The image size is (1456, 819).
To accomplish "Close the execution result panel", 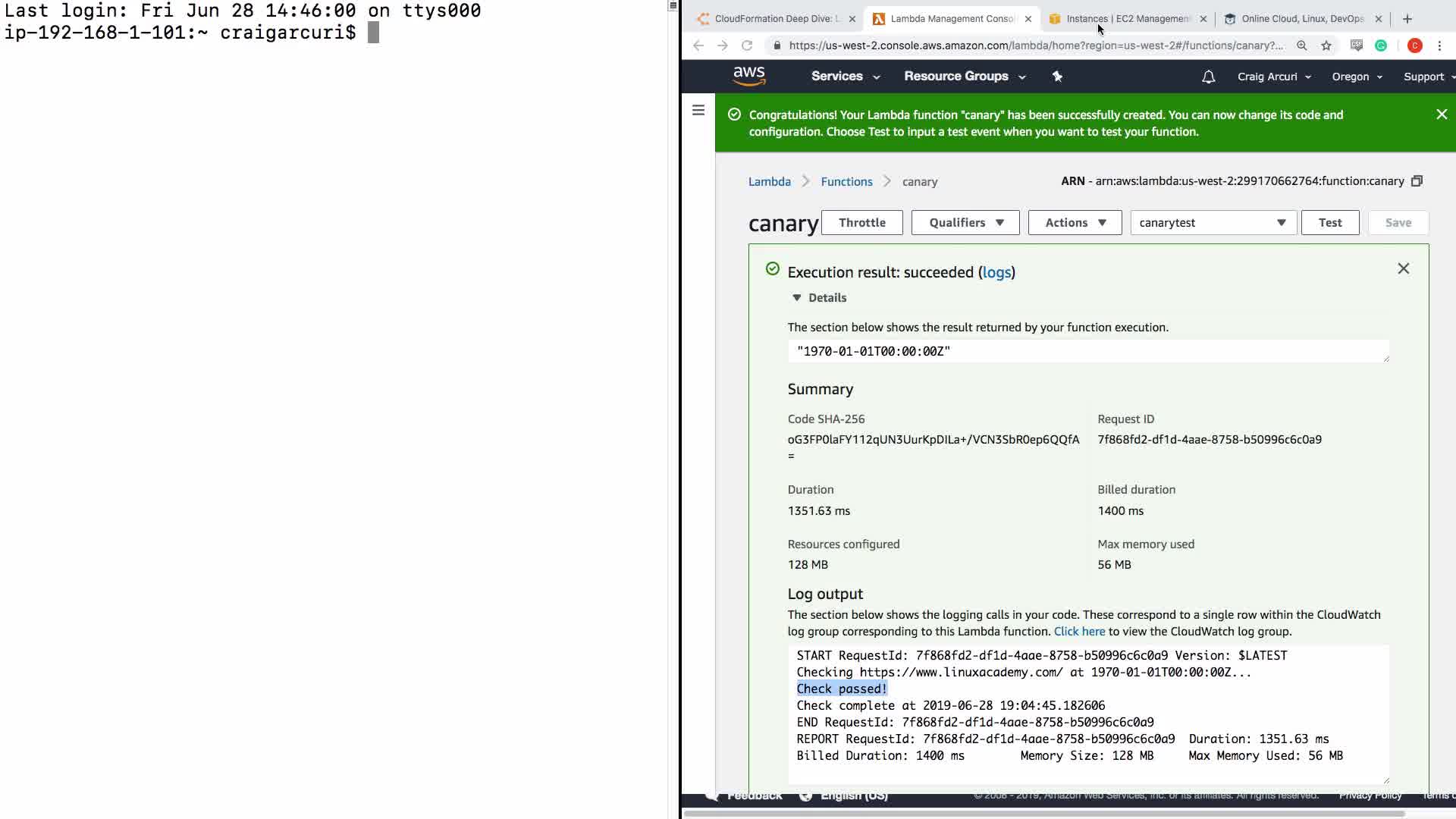I will click(x=1403, y=269).
